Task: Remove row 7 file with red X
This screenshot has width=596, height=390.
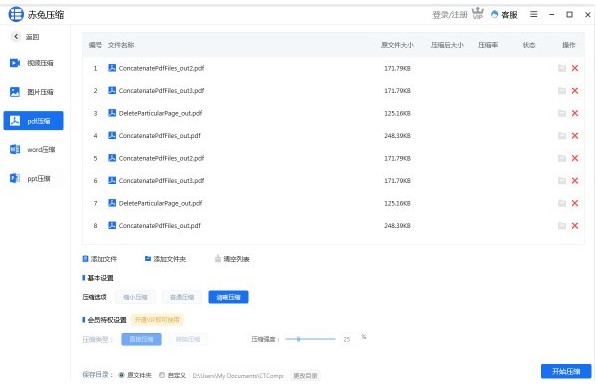Action: click(x=575, y=203)
